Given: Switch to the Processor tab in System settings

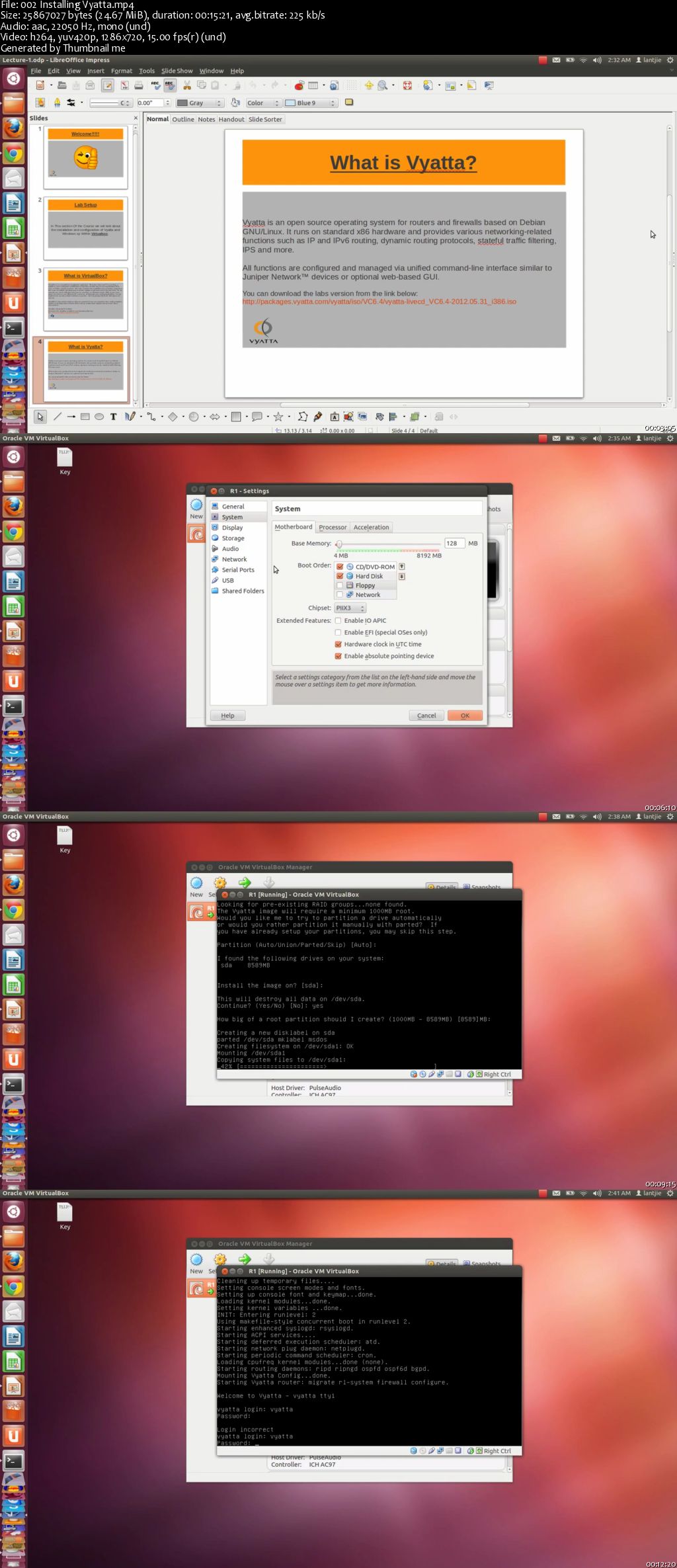Looking at the screenshot, I should tap(333, 527).
